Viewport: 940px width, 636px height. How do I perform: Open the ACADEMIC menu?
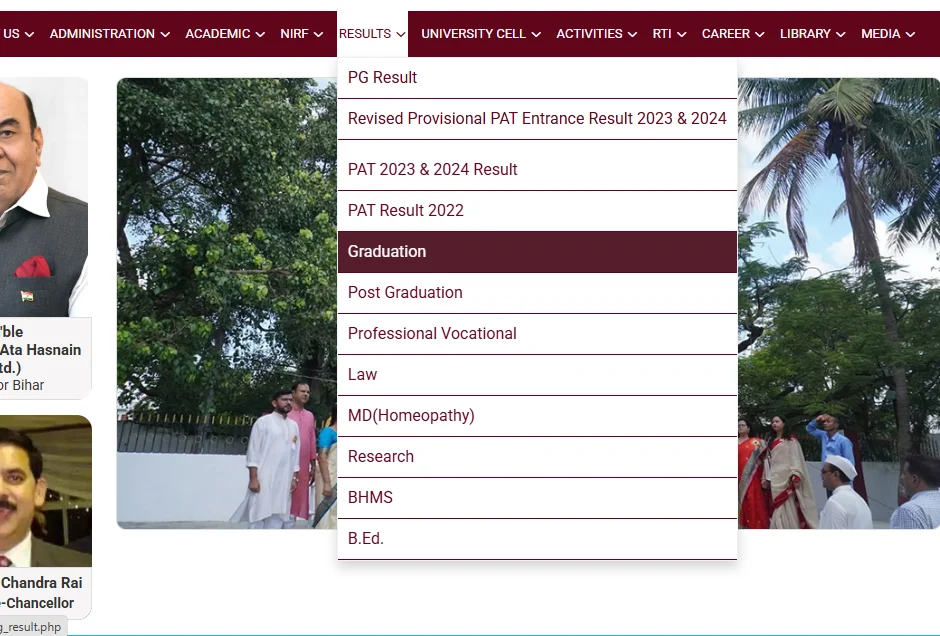(x=225, y=34)
